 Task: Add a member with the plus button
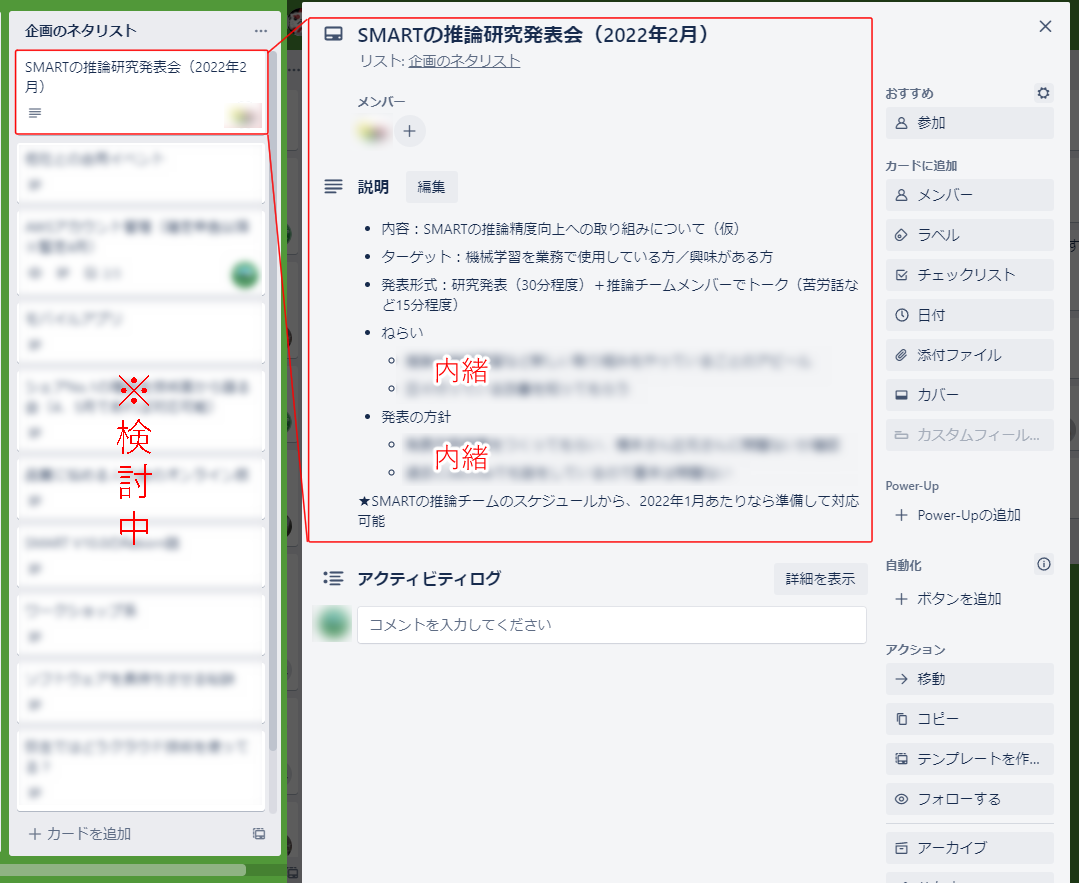pyautogui.click(x=409, y=131)
